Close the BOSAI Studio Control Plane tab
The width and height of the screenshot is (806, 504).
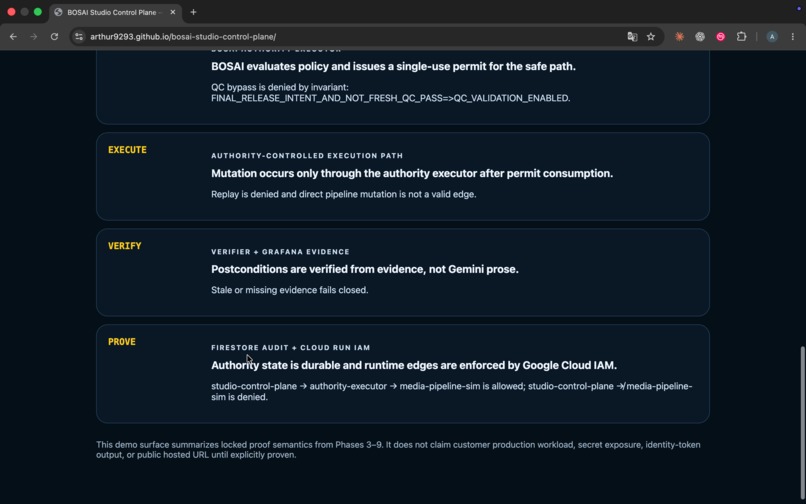[x=173, y=12]
